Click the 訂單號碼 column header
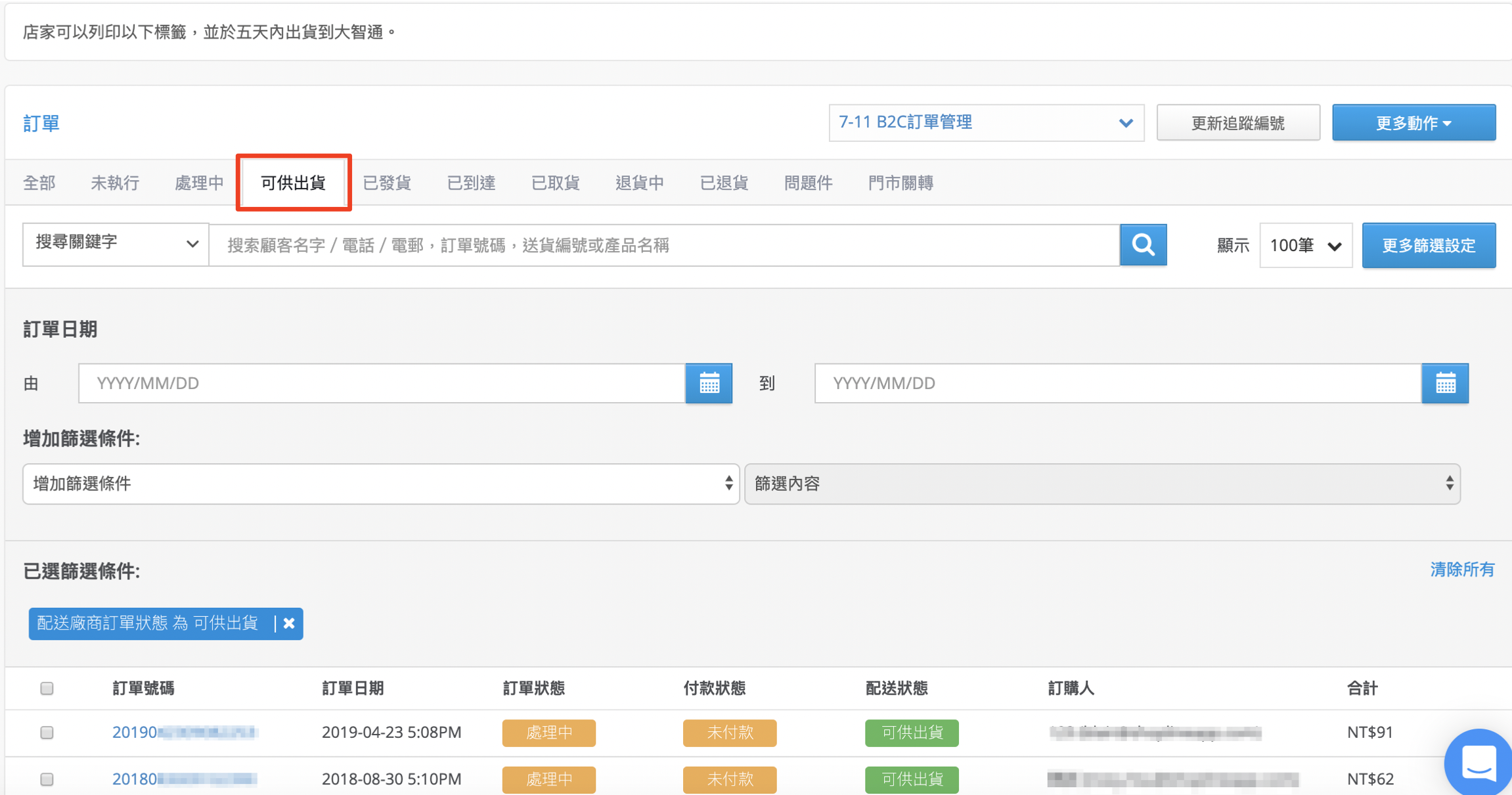Viewport: 1512px width, 795px height. tap(143, 688)
